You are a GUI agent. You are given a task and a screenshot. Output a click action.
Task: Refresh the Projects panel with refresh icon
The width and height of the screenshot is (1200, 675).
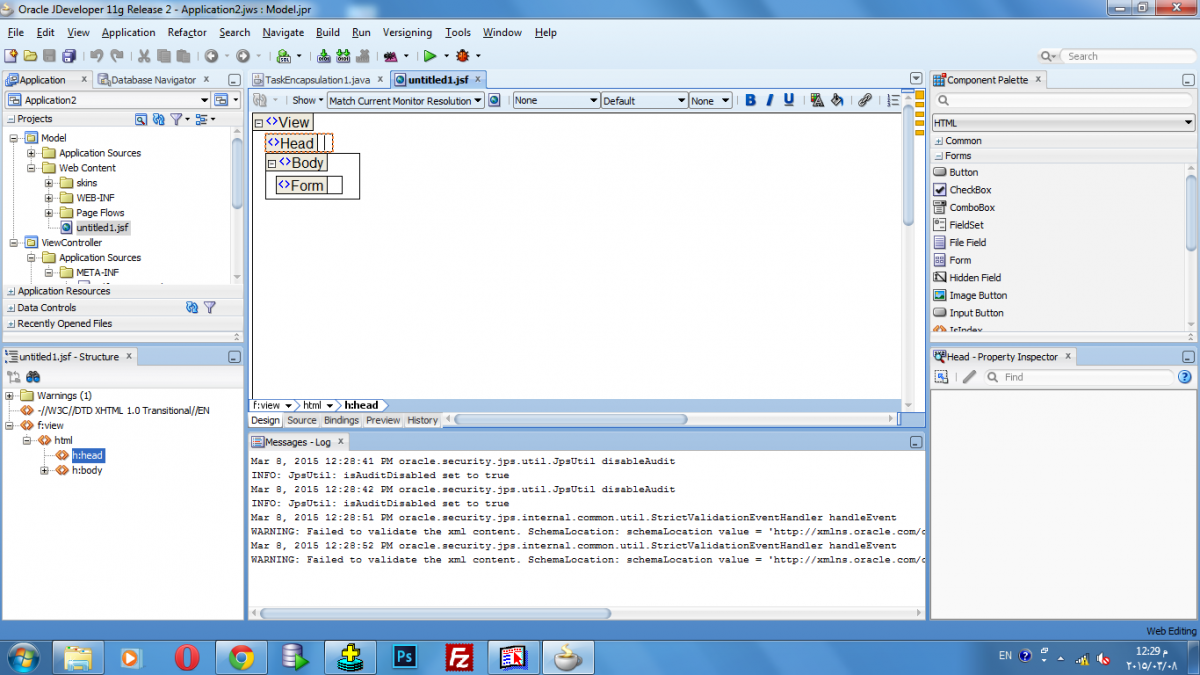click(158, 119)
